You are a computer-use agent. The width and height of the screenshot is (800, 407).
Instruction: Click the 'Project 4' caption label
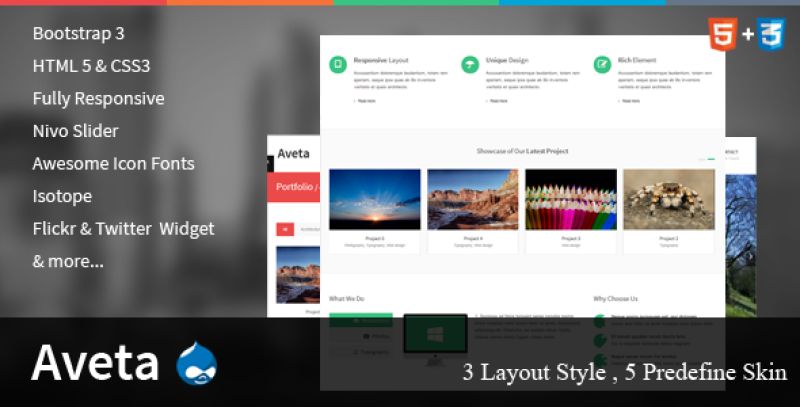(472, 238)
